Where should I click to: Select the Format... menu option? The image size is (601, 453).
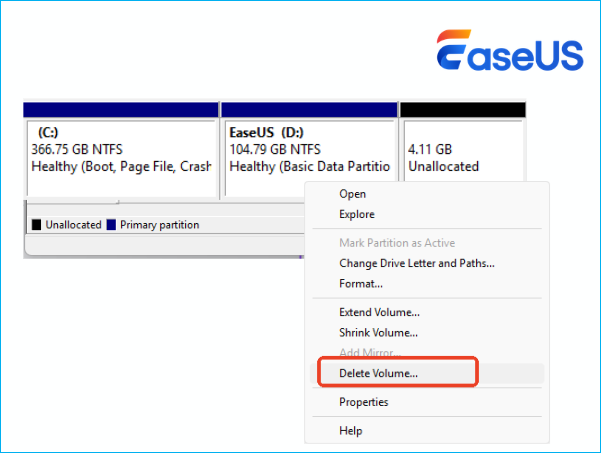(x=427, y=284)
